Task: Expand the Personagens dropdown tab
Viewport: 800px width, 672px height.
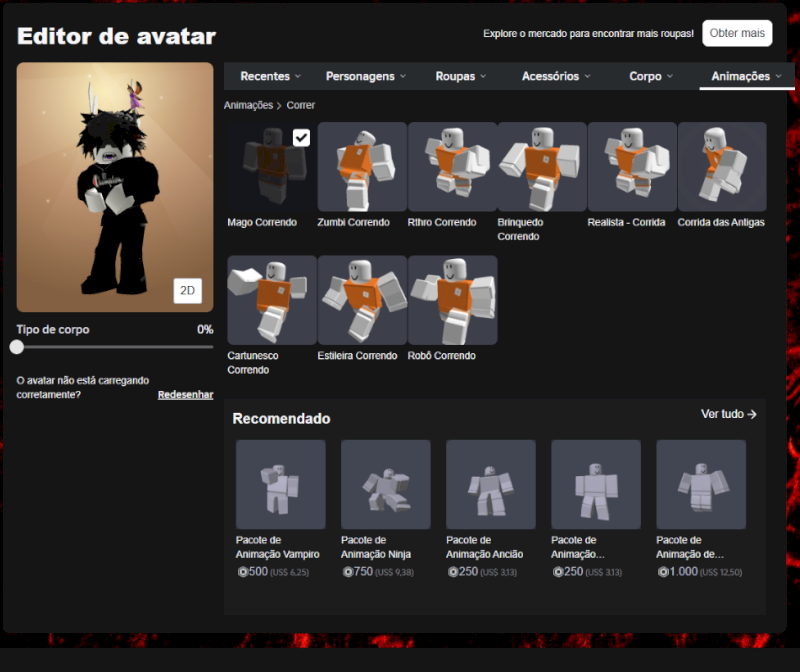Action: point(366,76)
